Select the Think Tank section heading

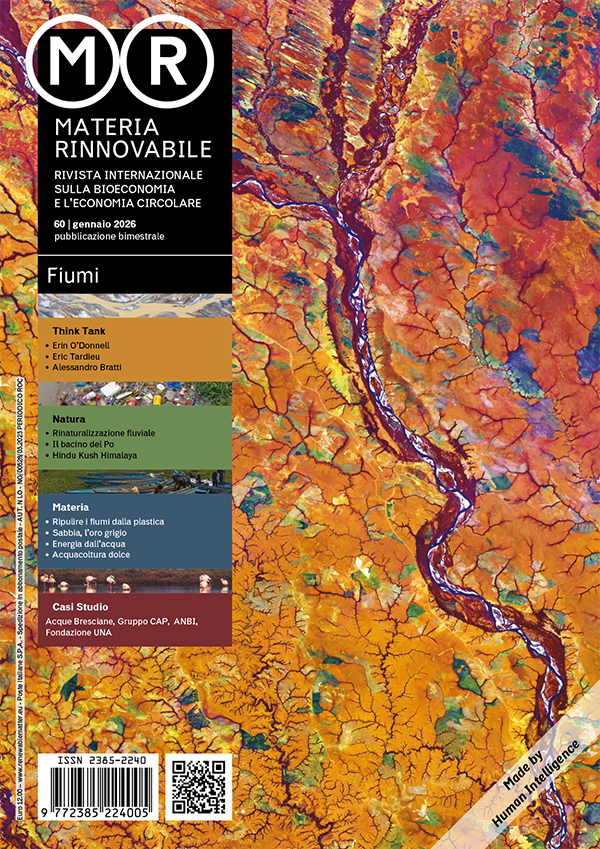point(79,328)
